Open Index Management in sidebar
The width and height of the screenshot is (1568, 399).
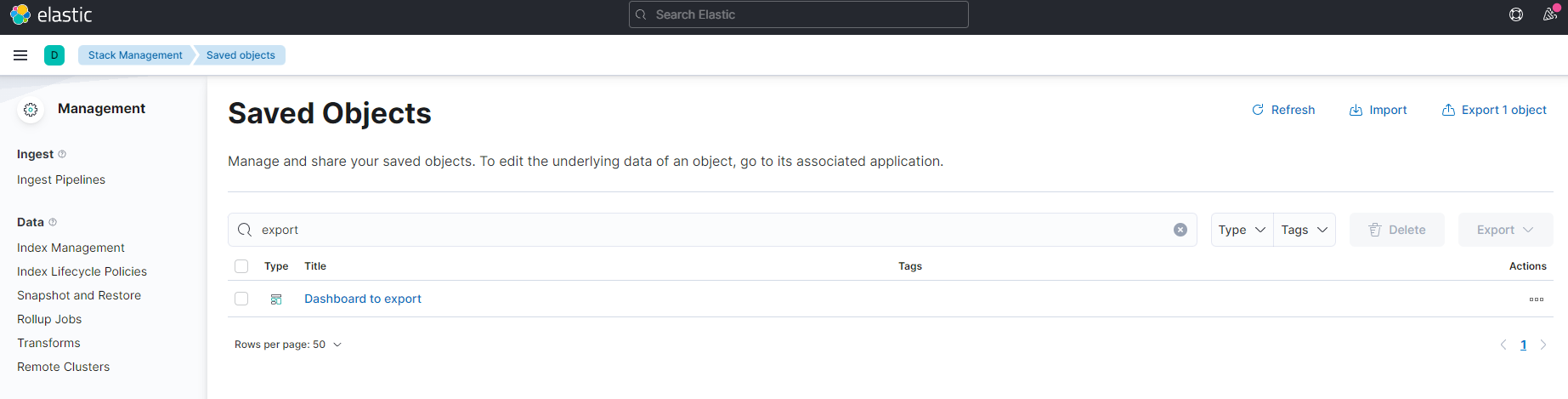pos(71,248)
